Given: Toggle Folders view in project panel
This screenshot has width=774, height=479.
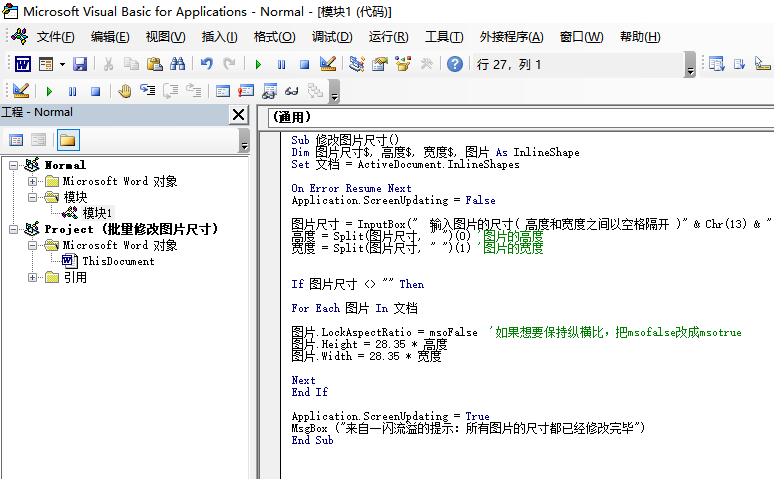Looking at the screenshot, I should pos(68,140).
